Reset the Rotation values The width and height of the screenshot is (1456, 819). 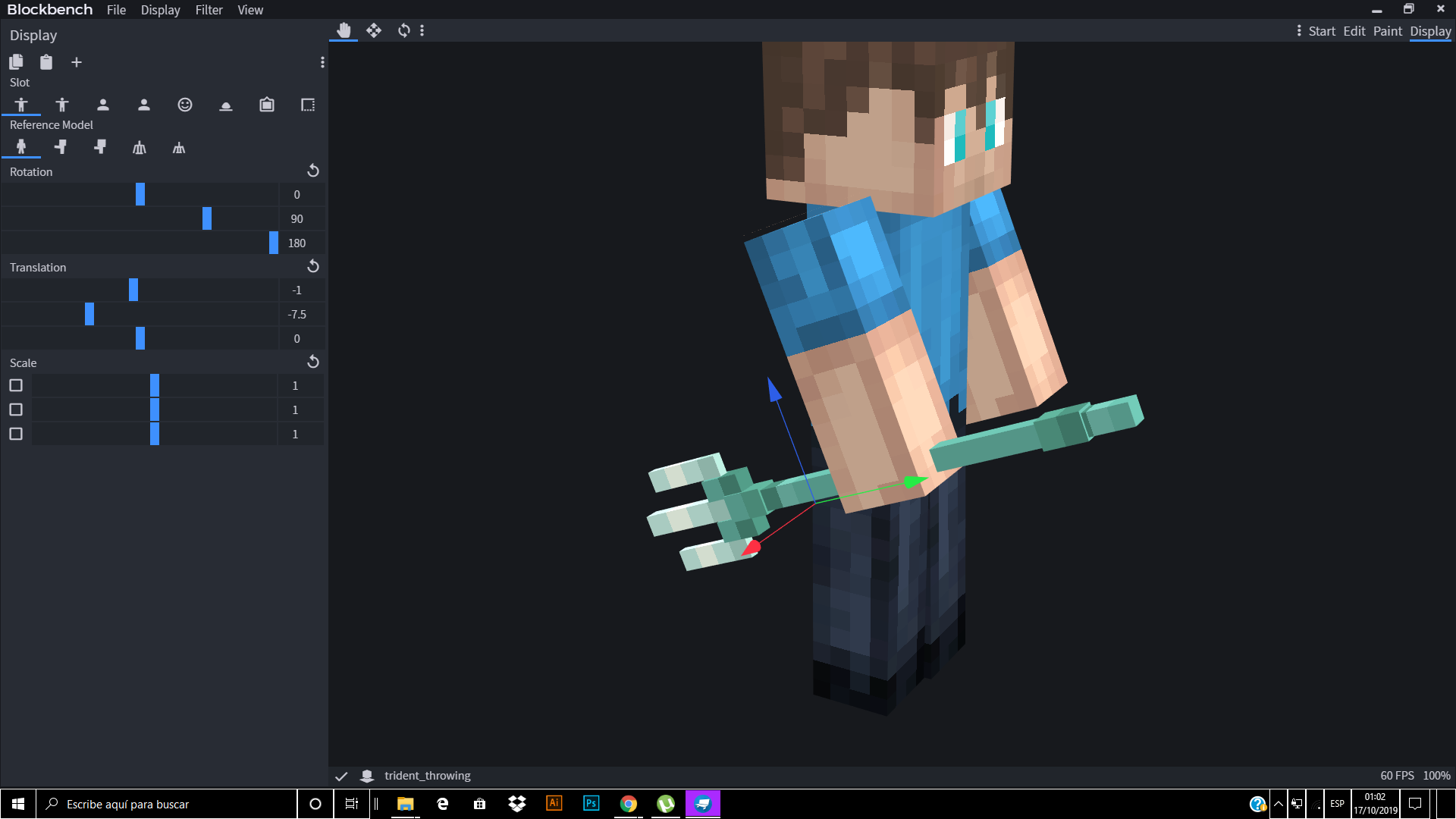coord(313,171)
